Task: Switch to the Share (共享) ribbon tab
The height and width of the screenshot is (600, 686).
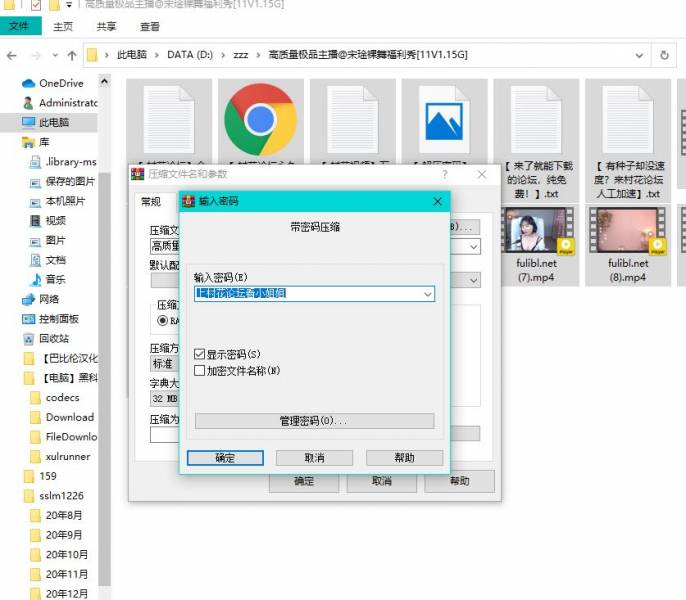Action: click(x=106, y=27)
